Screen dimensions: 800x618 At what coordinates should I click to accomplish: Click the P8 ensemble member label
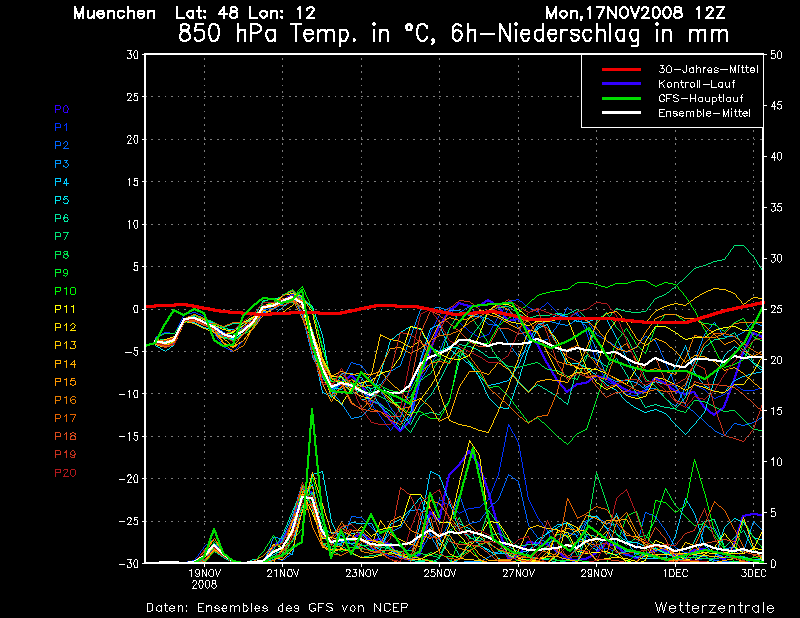coord(61,255)
